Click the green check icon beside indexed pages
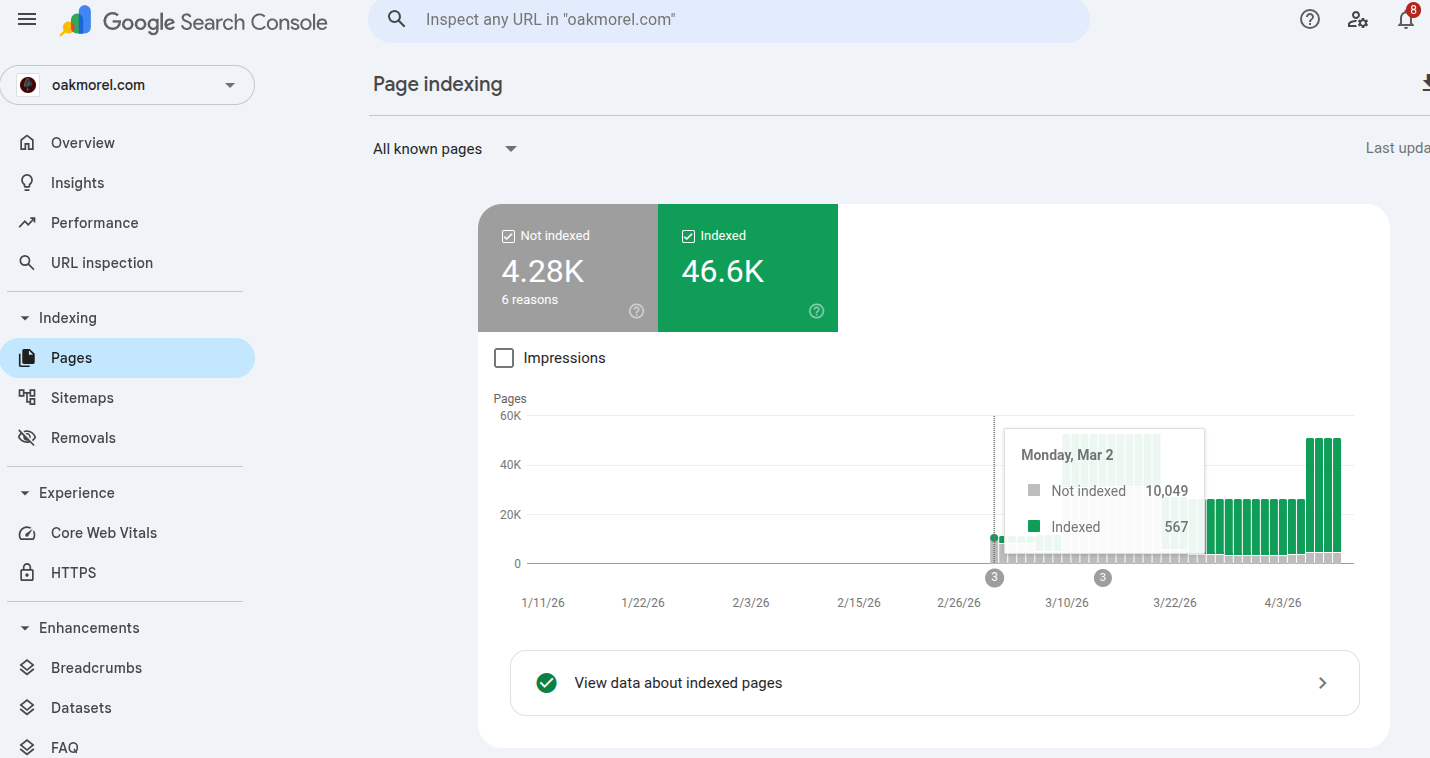This screenshot has height=758, width=1430. [546, 683]
